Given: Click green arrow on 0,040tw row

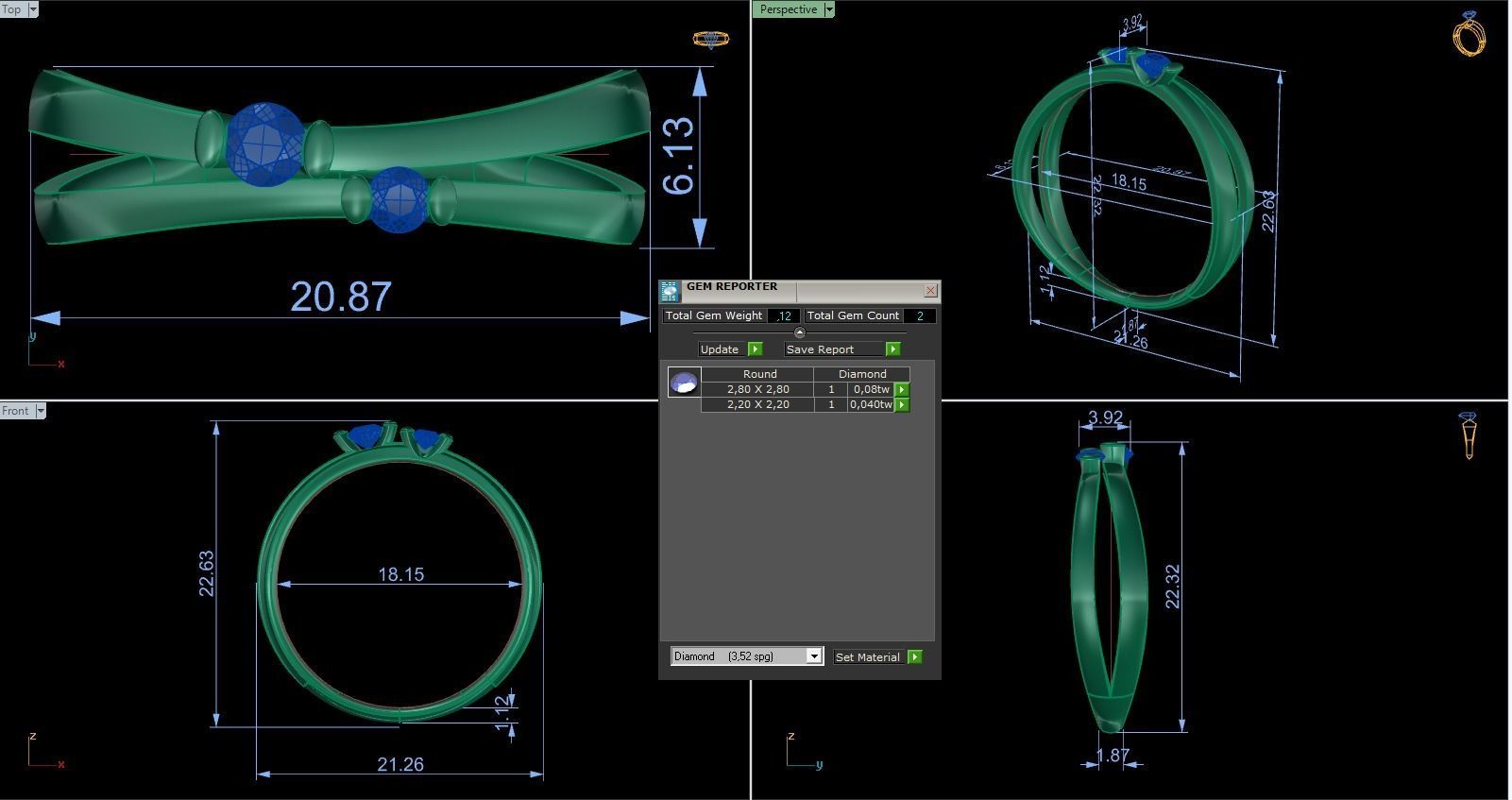Looking at the screenshot, I should coord(902,404).
